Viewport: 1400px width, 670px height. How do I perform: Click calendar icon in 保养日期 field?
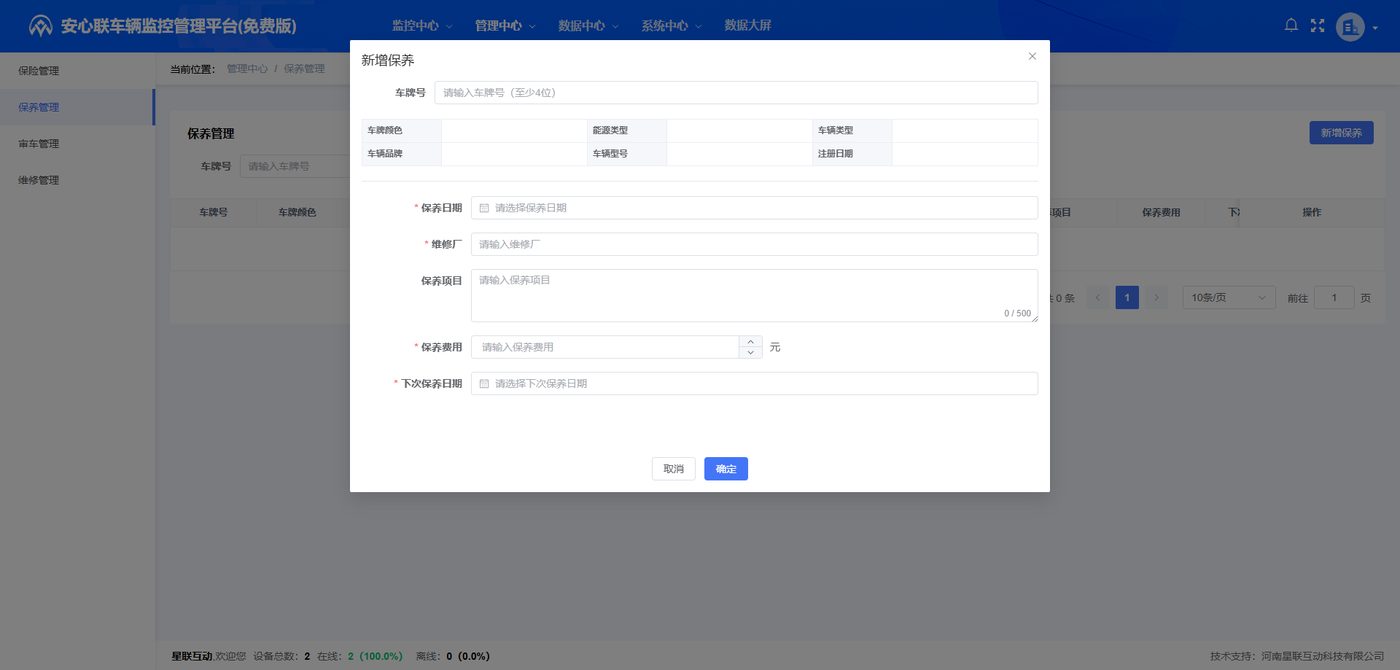click(484, 208)
